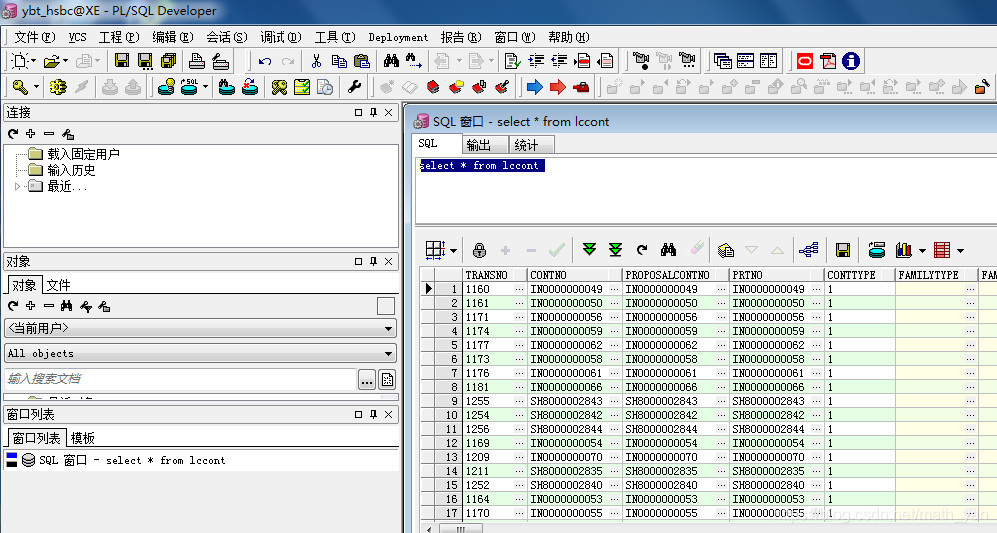Click the Paste clipboard icon
This screenshot has width=997, height=533.
(x=362, y=61)
